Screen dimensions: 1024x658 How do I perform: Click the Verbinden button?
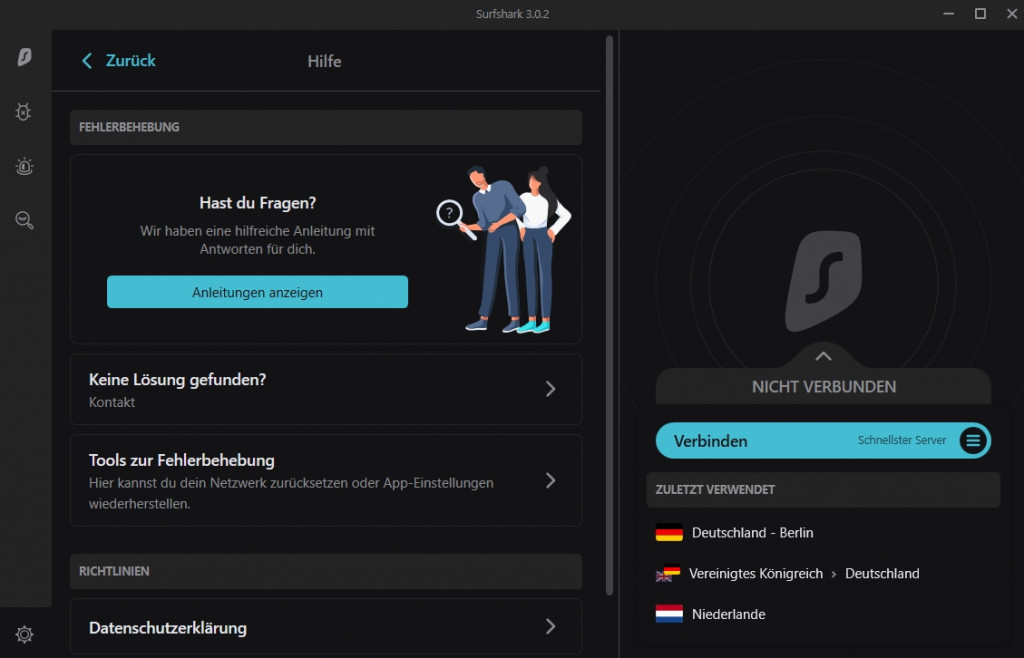pyautogui.click(x=823, y=441)
